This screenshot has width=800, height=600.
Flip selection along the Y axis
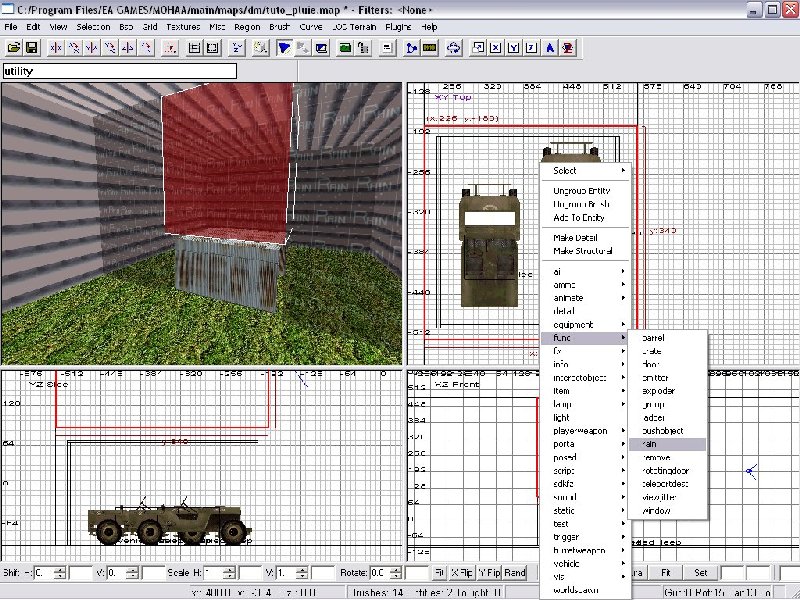pos(92,48)
